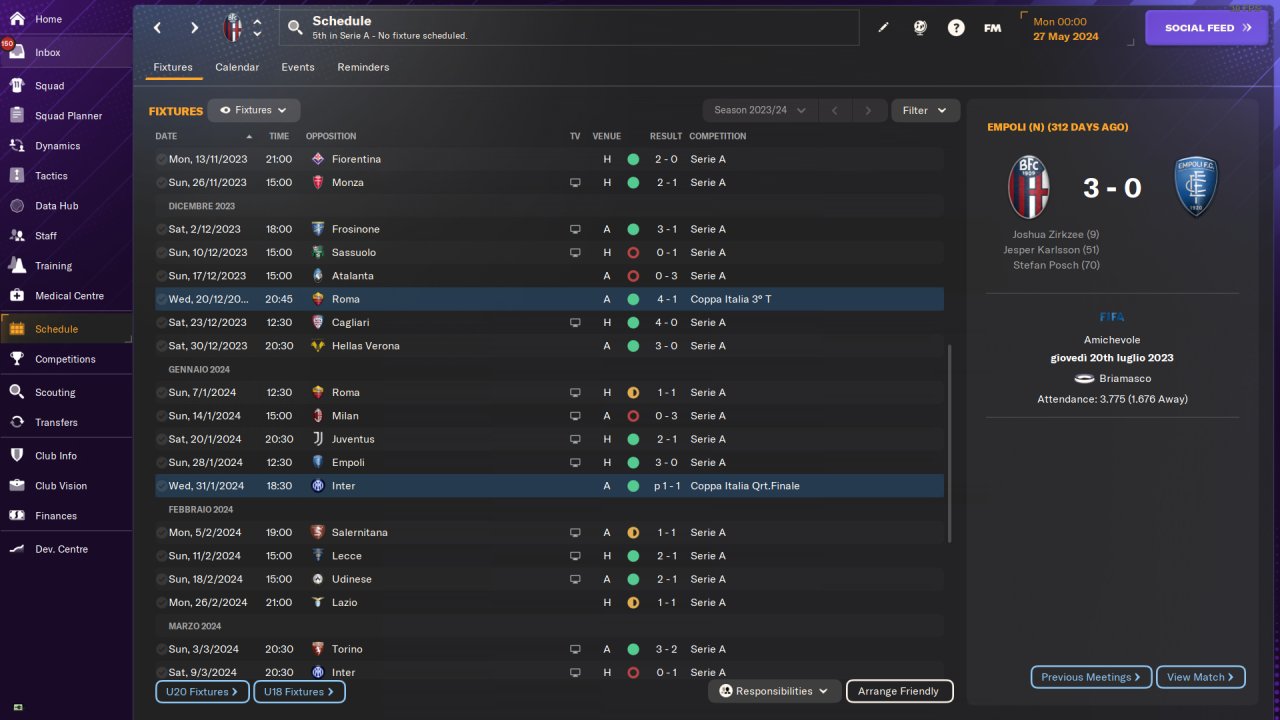1280x720 pixels.
Task: Open the Dev. Centre
Action: pos(66,549)
